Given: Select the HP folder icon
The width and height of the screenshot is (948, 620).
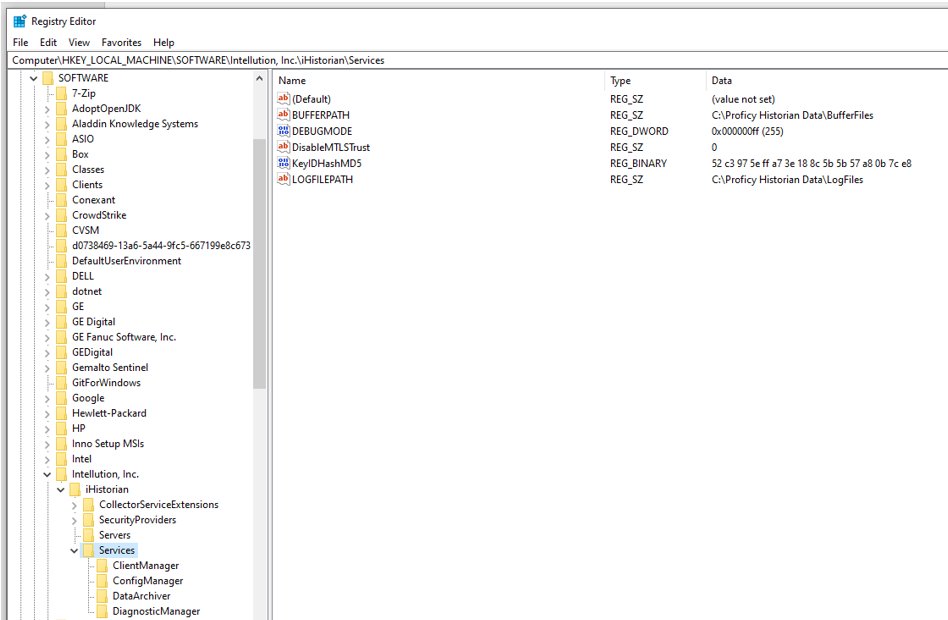Looking at the screenshot, I should click(x=61, y=428).
